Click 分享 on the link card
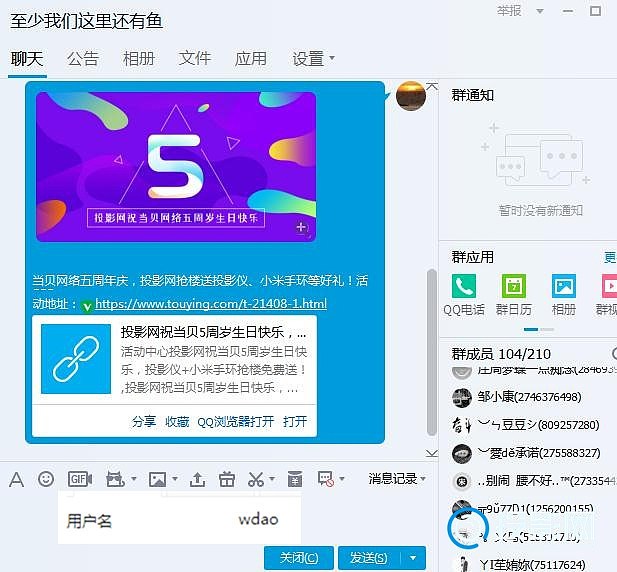 144,422
